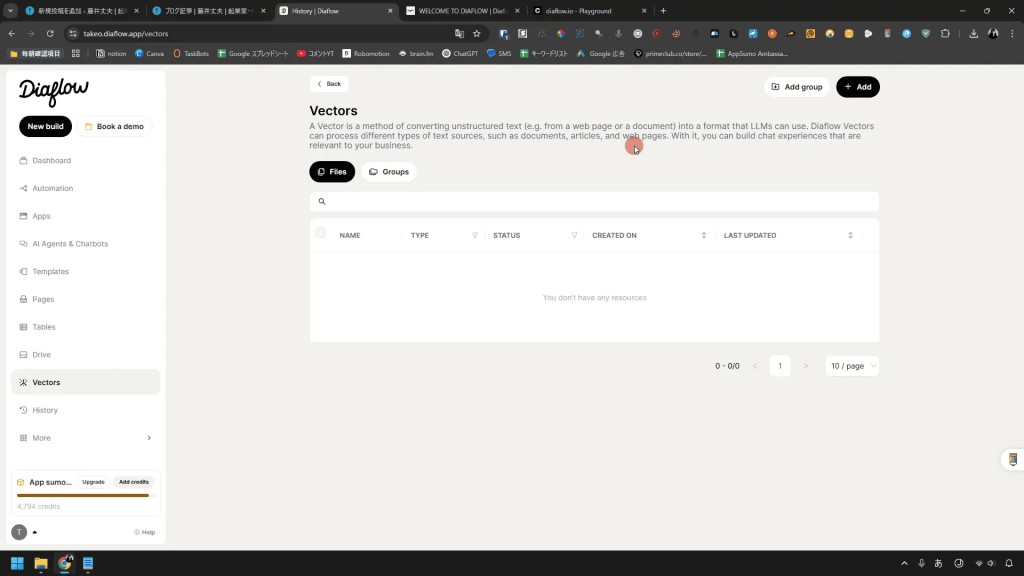1024x576 pixels.
Task: Expand the More menu chevron
Action: click(149, 438)
